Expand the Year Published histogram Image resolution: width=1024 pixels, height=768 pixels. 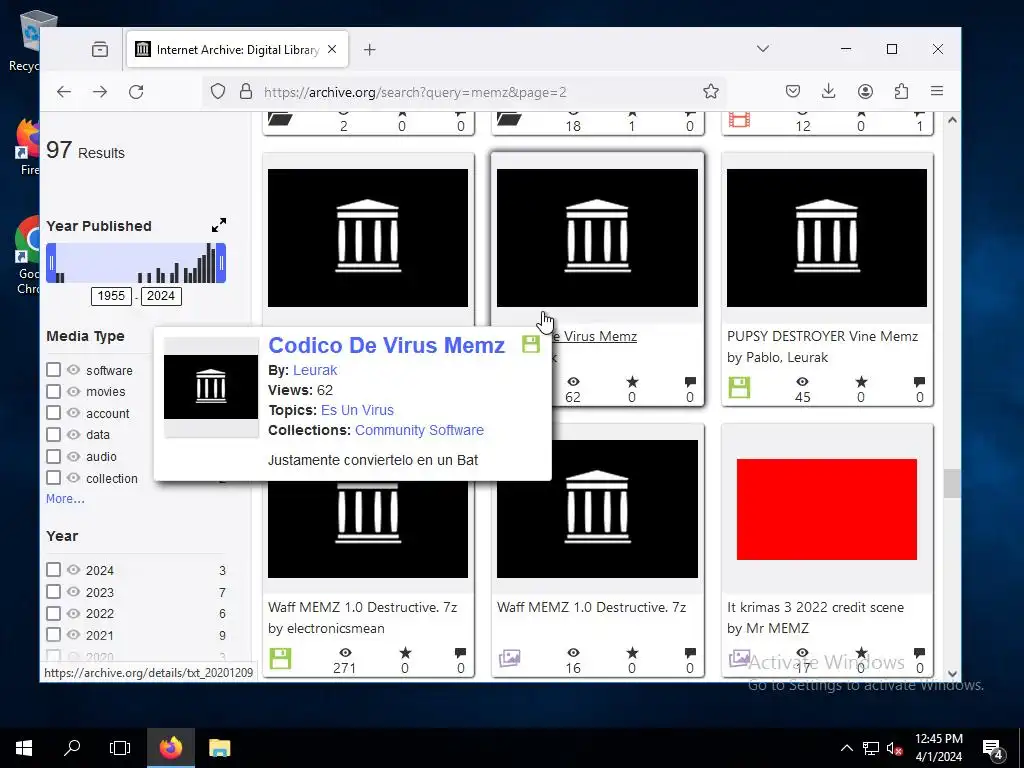click(219, 225)
